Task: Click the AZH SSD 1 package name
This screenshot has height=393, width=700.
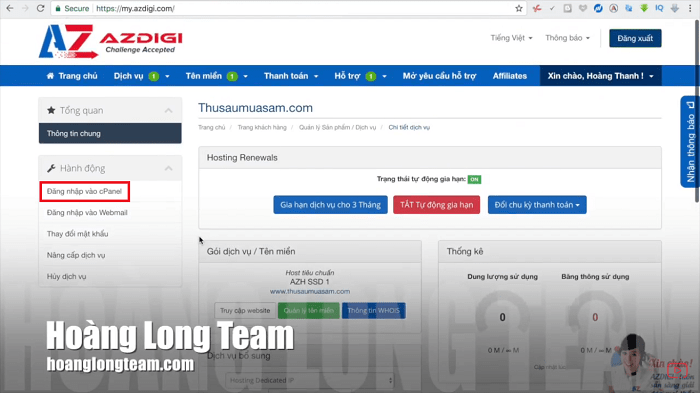Action: 309,282
